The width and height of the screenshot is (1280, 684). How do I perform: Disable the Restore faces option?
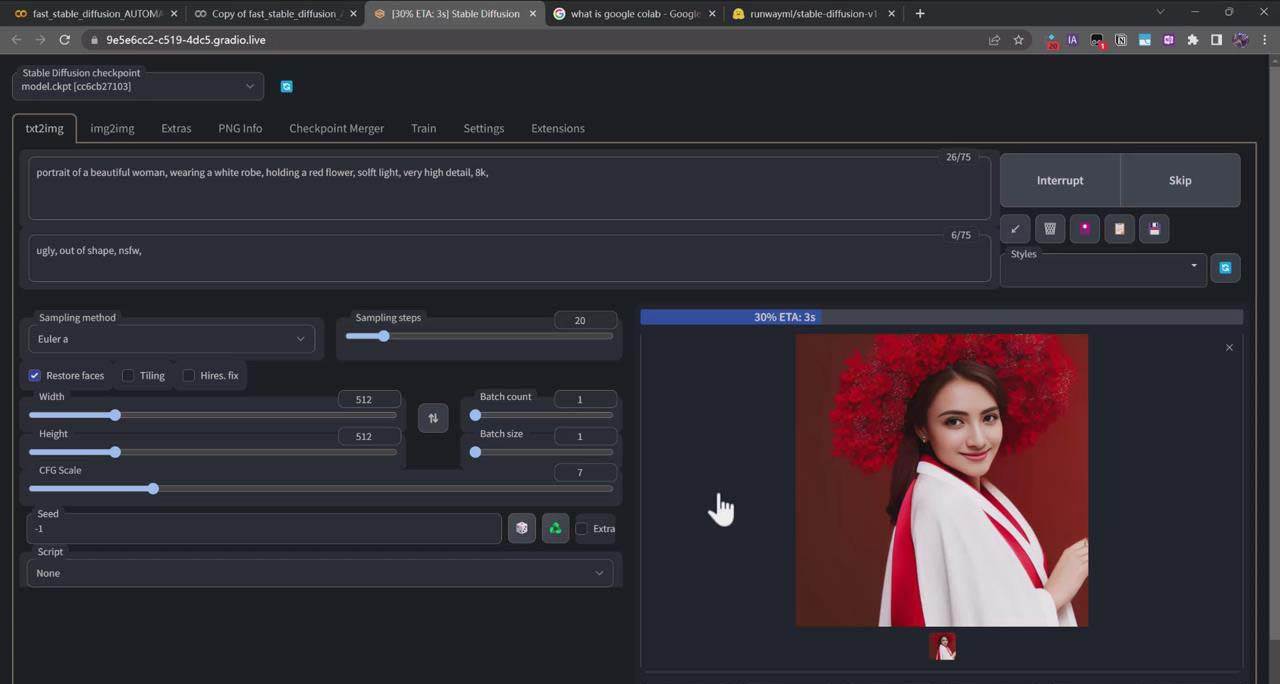tap(35, 375)
